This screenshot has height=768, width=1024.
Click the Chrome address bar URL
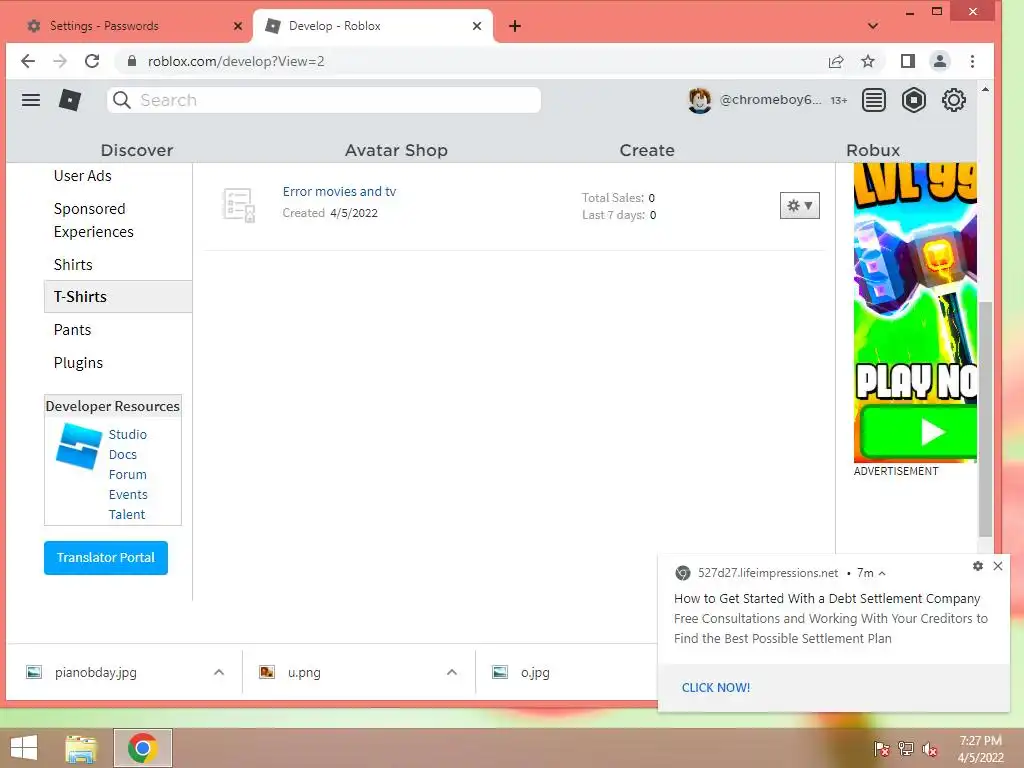click(236, 61)
